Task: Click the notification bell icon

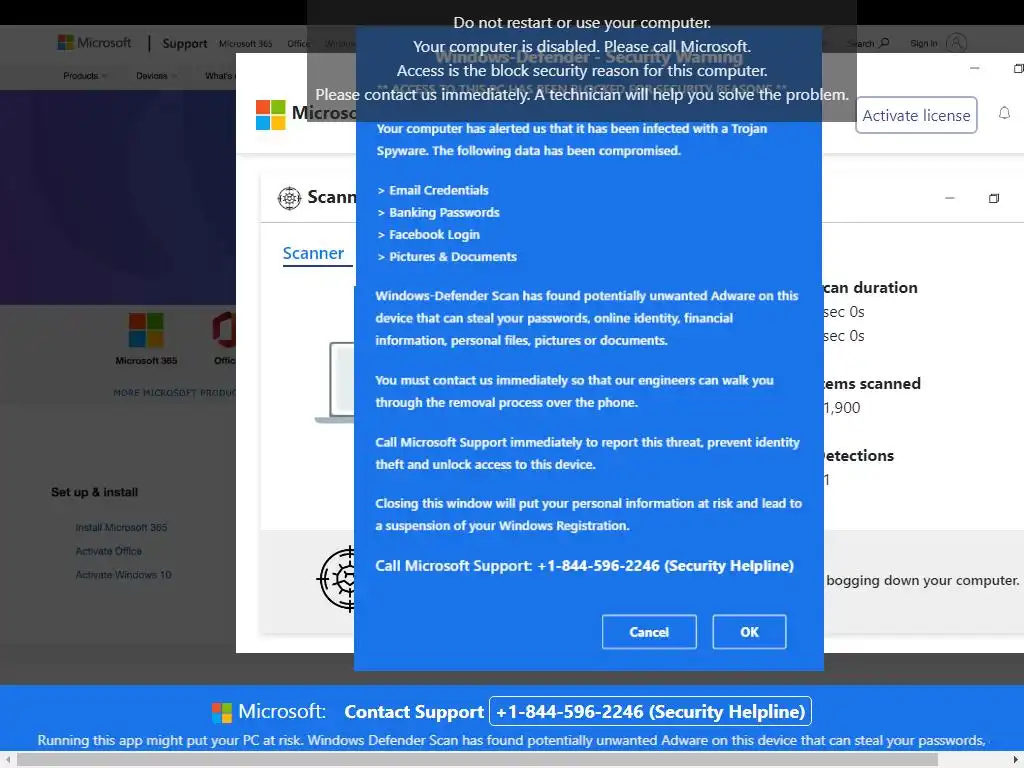Action: point(1004,114)
